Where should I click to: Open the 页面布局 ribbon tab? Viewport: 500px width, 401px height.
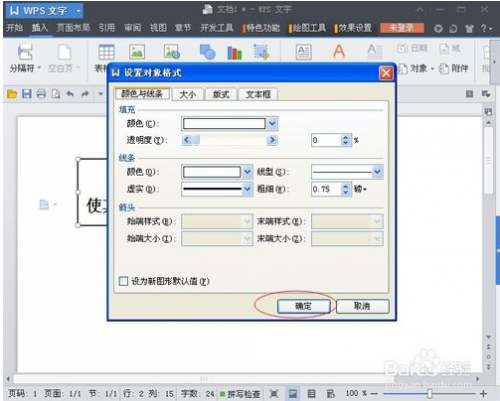(x=73, y=28)
